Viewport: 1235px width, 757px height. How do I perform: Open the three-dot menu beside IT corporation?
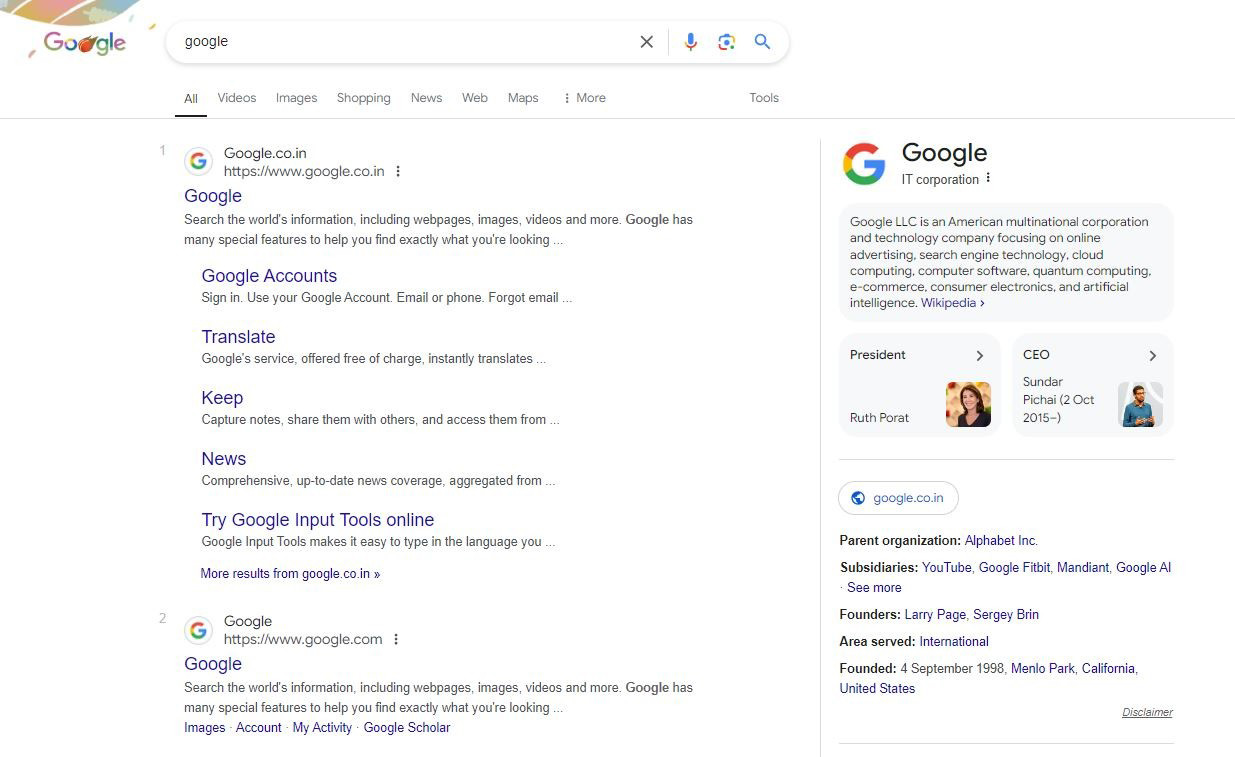(987, 178)
